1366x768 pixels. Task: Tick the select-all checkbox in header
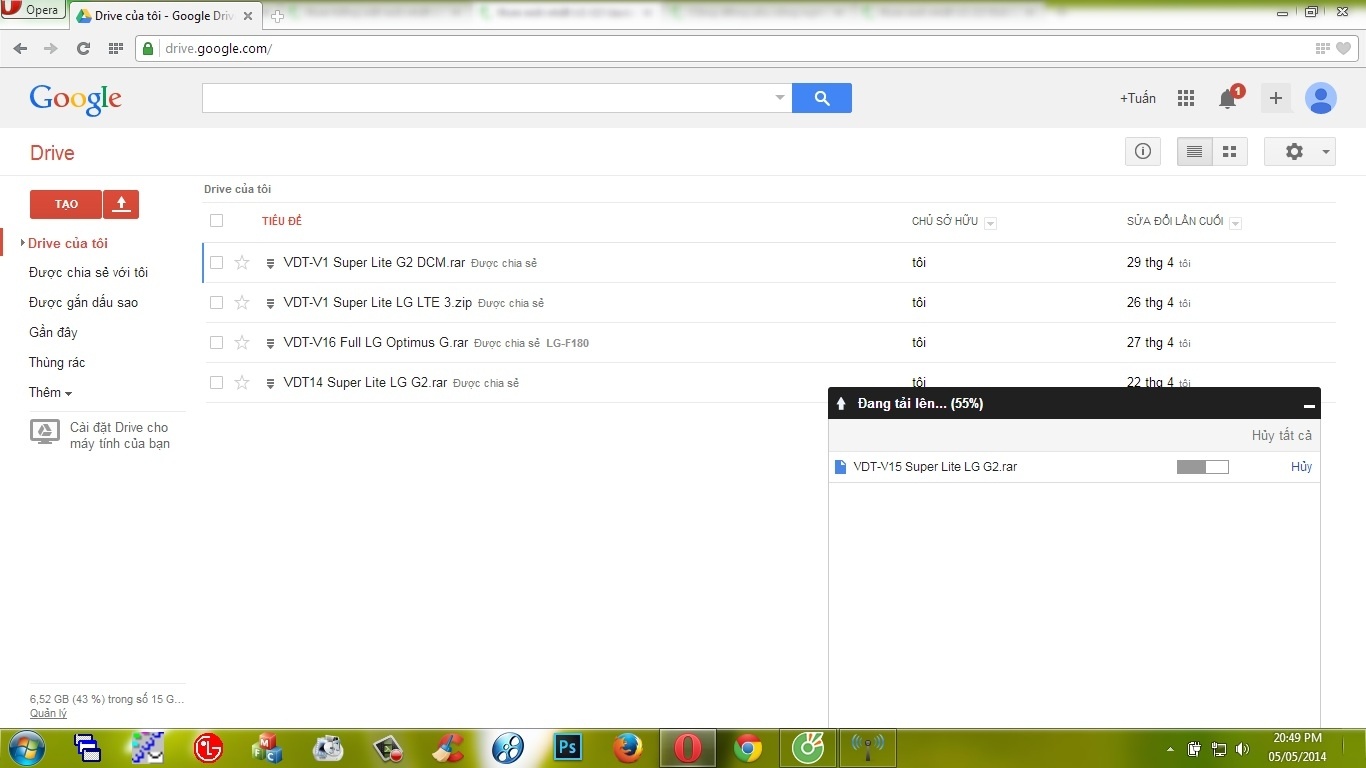pyautogui.click(x=216, y=221)
